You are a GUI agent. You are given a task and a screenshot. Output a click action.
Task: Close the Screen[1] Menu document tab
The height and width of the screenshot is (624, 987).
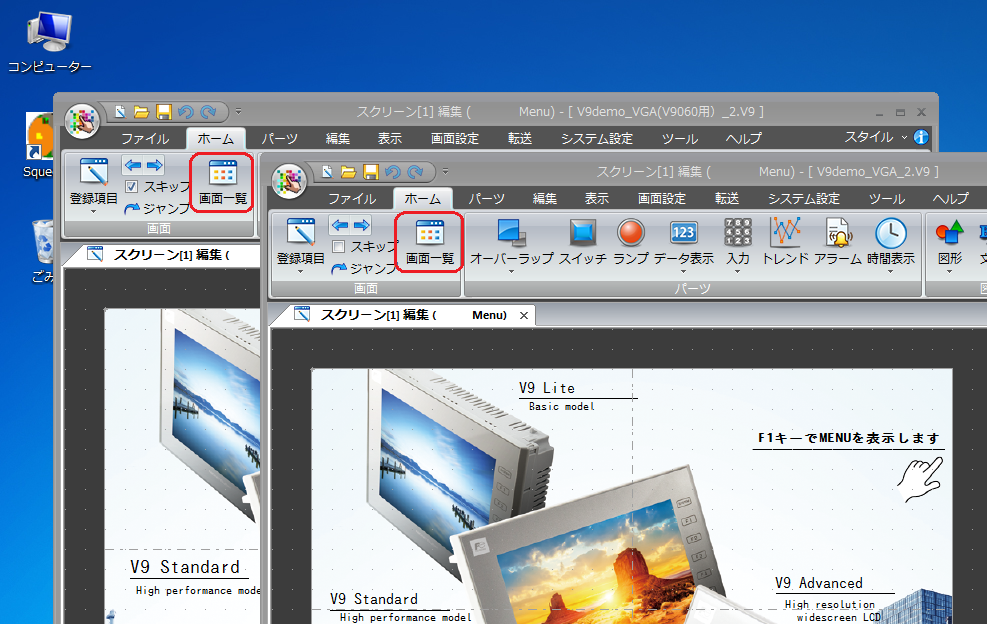click(524, 315)
